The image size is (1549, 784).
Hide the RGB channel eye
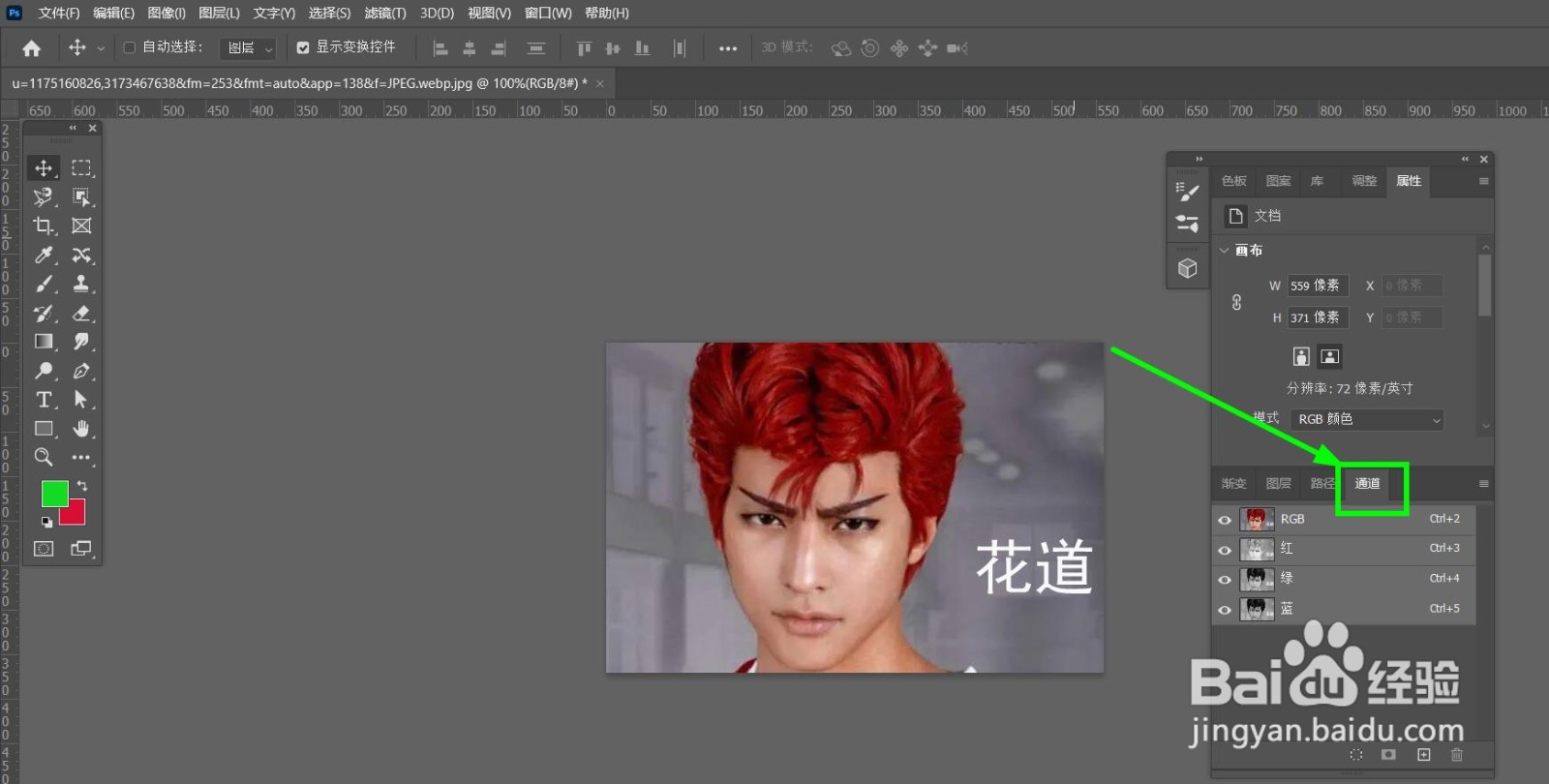click(1225, 520)
